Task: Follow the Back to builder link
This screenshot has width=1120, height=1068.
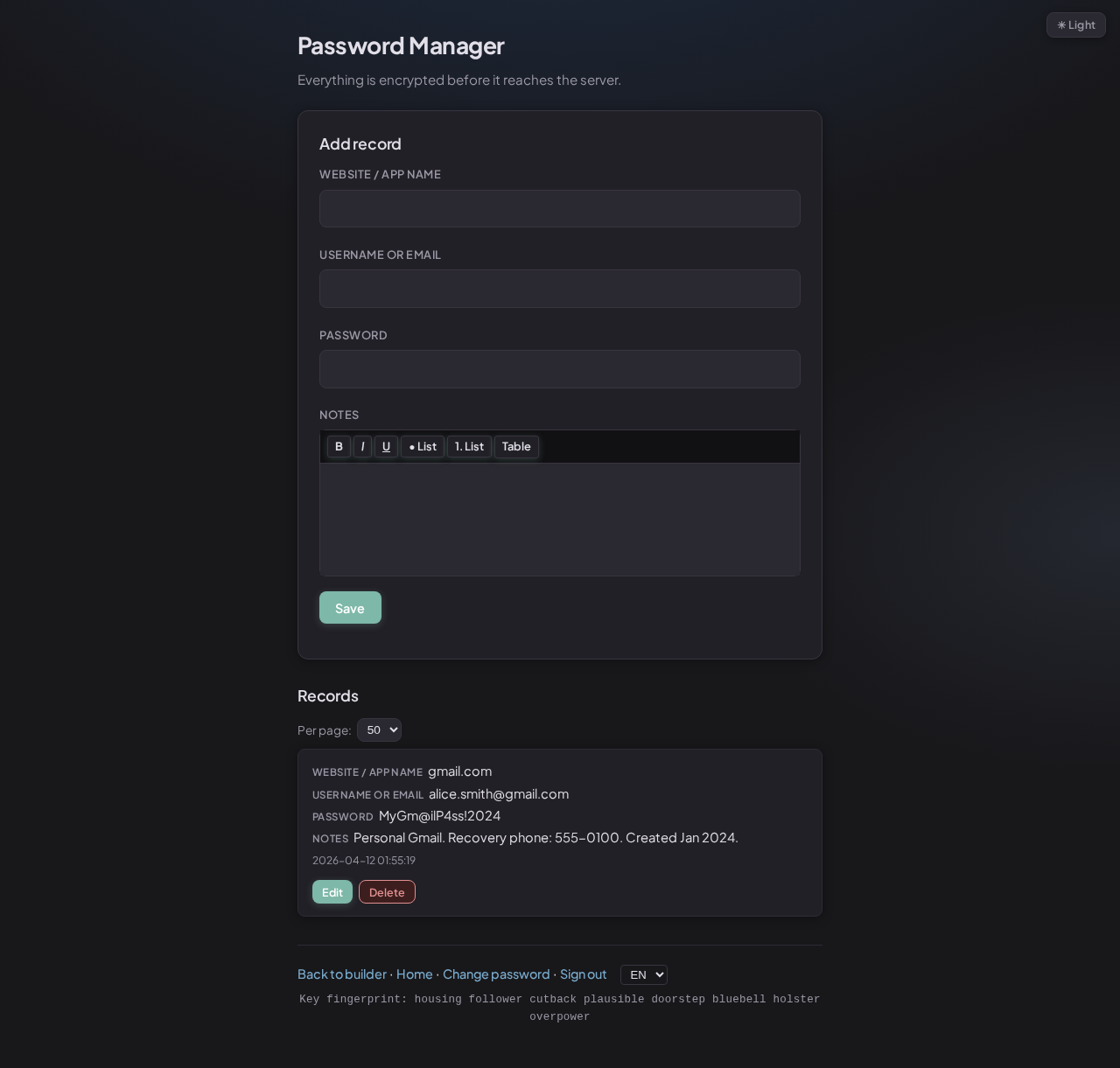Action: tap(342, 974)
